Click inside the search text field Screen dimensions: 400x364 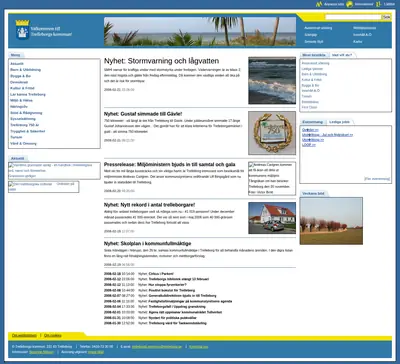tap(353, 17)
